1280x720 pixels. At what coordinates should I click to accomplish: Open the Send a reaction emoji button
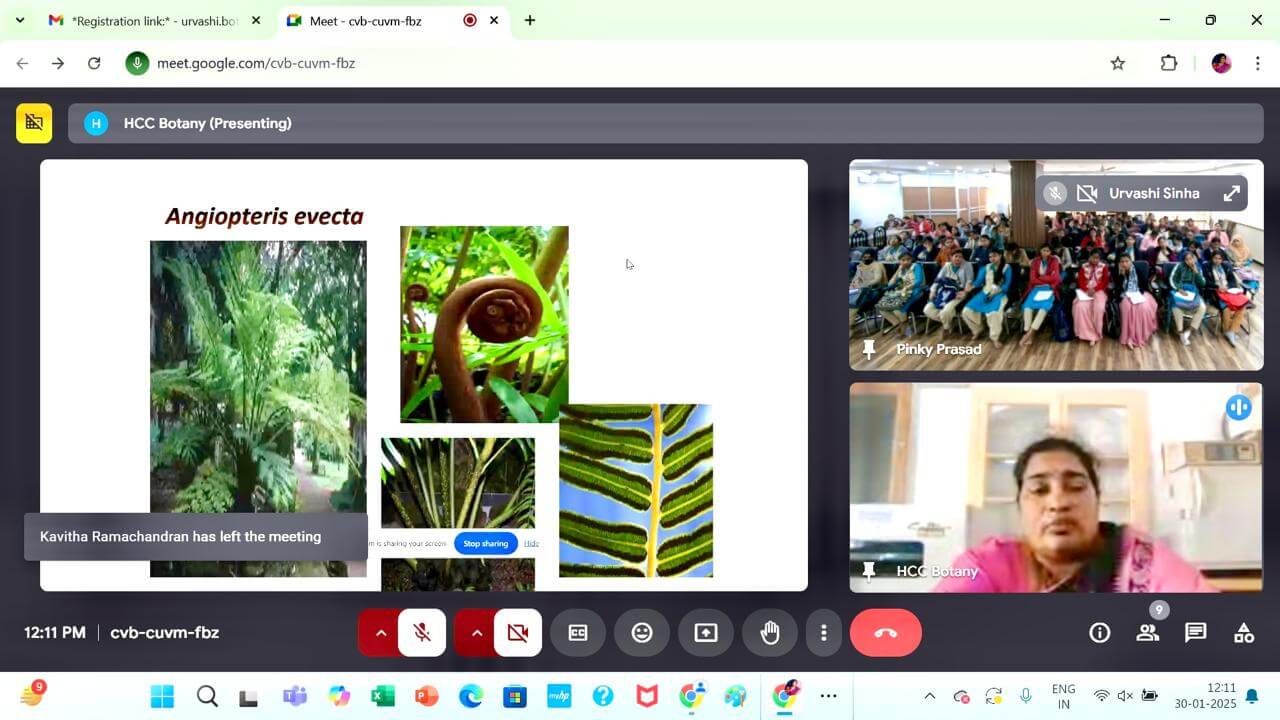pos(642,633)
